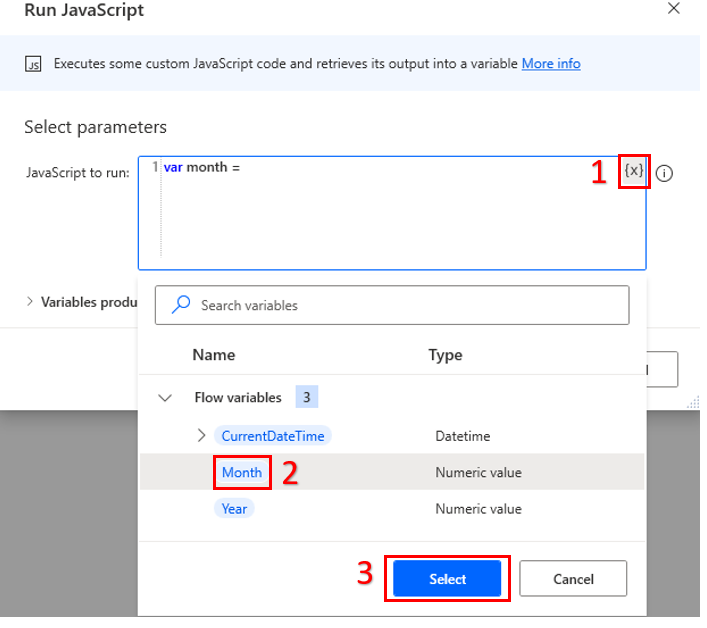Focus the Search variables field

pyautogui.click(x=392, y=305)
